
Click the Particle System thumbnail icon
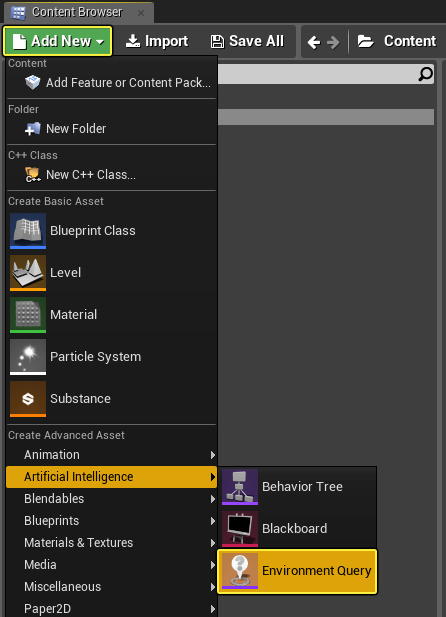(28, 357)
